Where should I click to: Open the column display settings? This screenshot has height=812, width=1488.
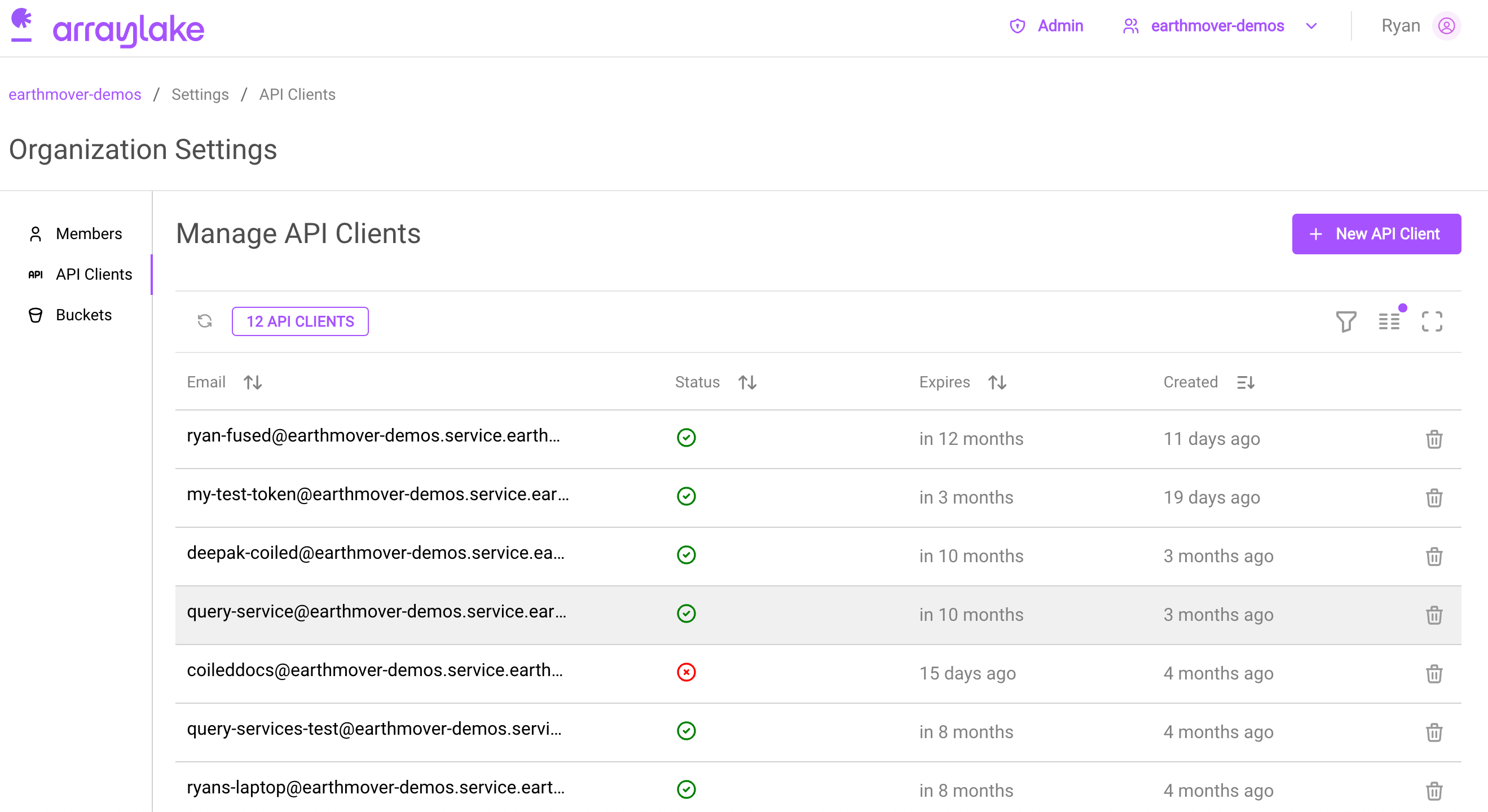1389,321
